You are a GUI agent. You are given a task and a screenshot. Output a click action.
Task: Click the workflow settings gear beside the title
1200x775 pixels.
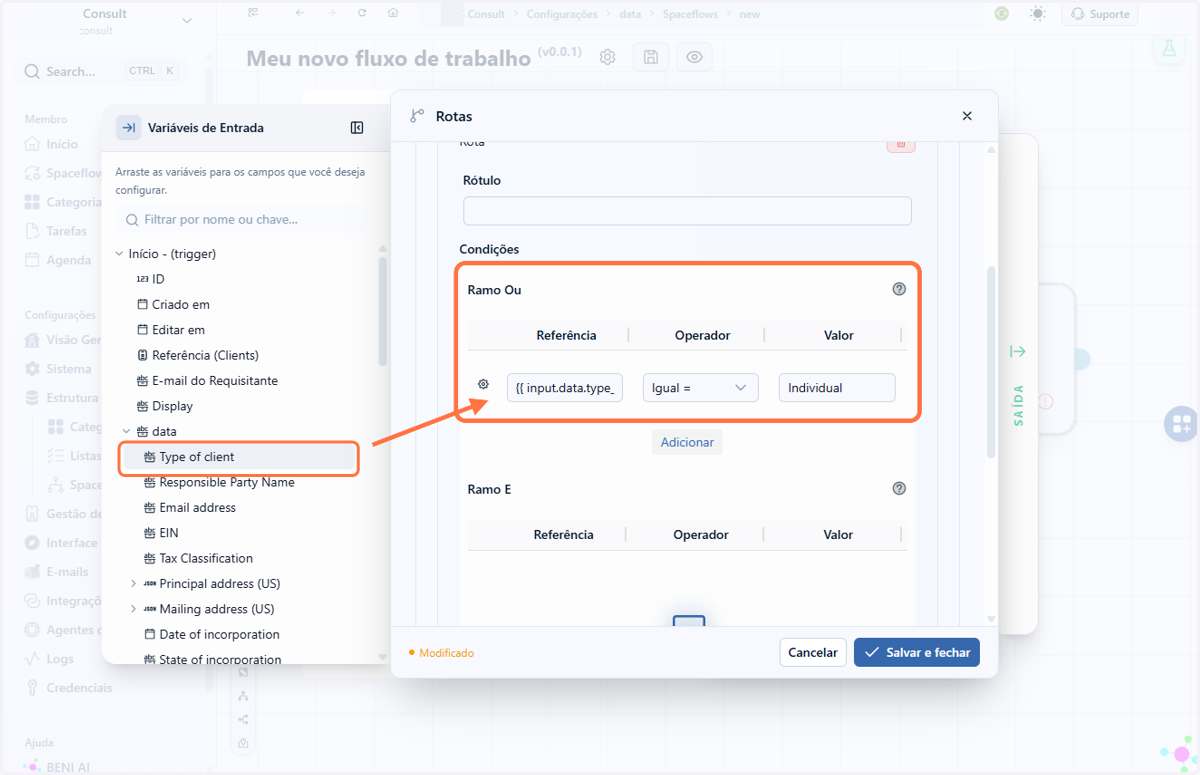(607, 58)
